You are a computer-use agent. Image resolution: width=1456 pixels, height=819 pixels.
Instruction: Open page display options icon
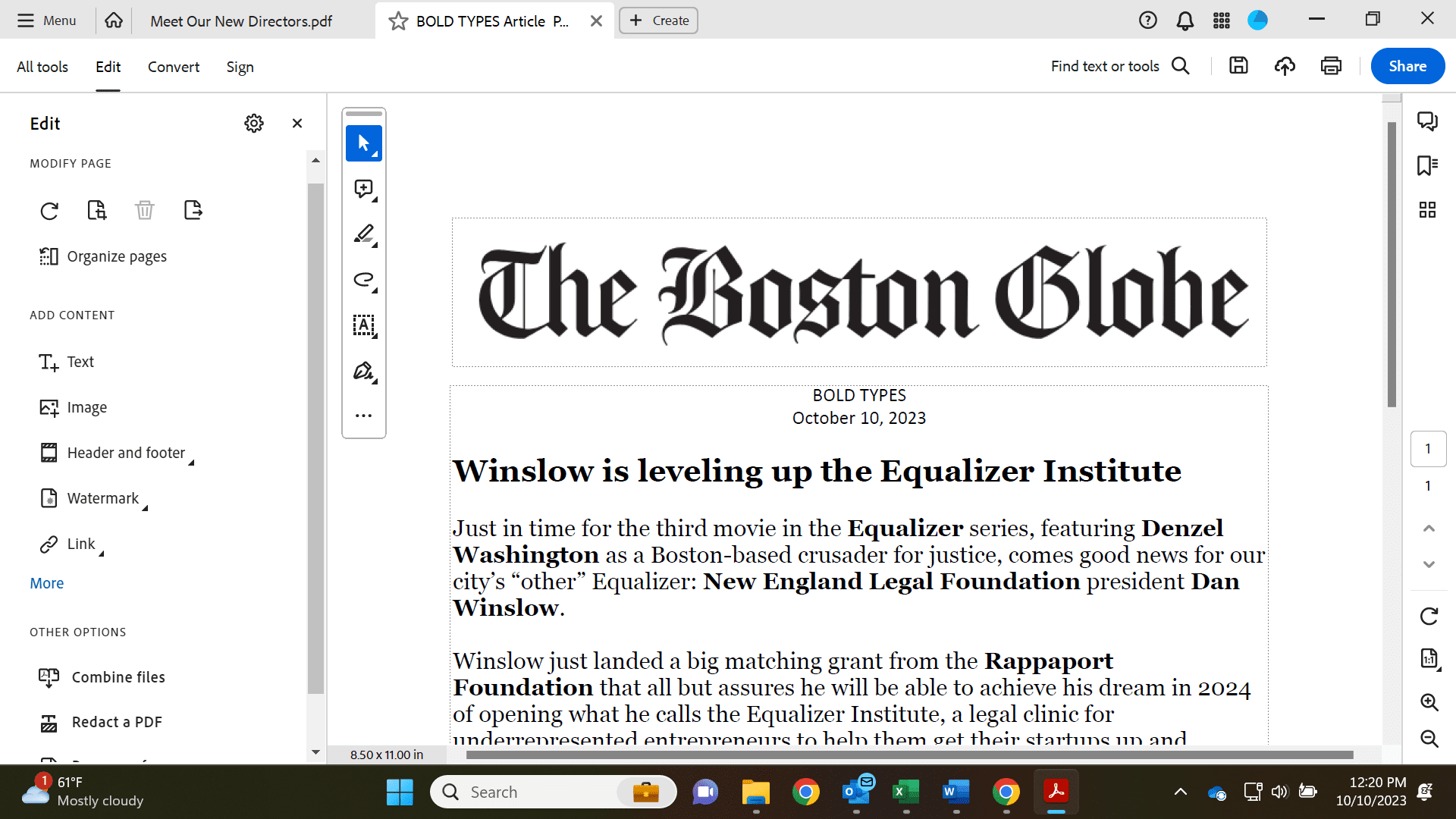(x=1429, y=659)
